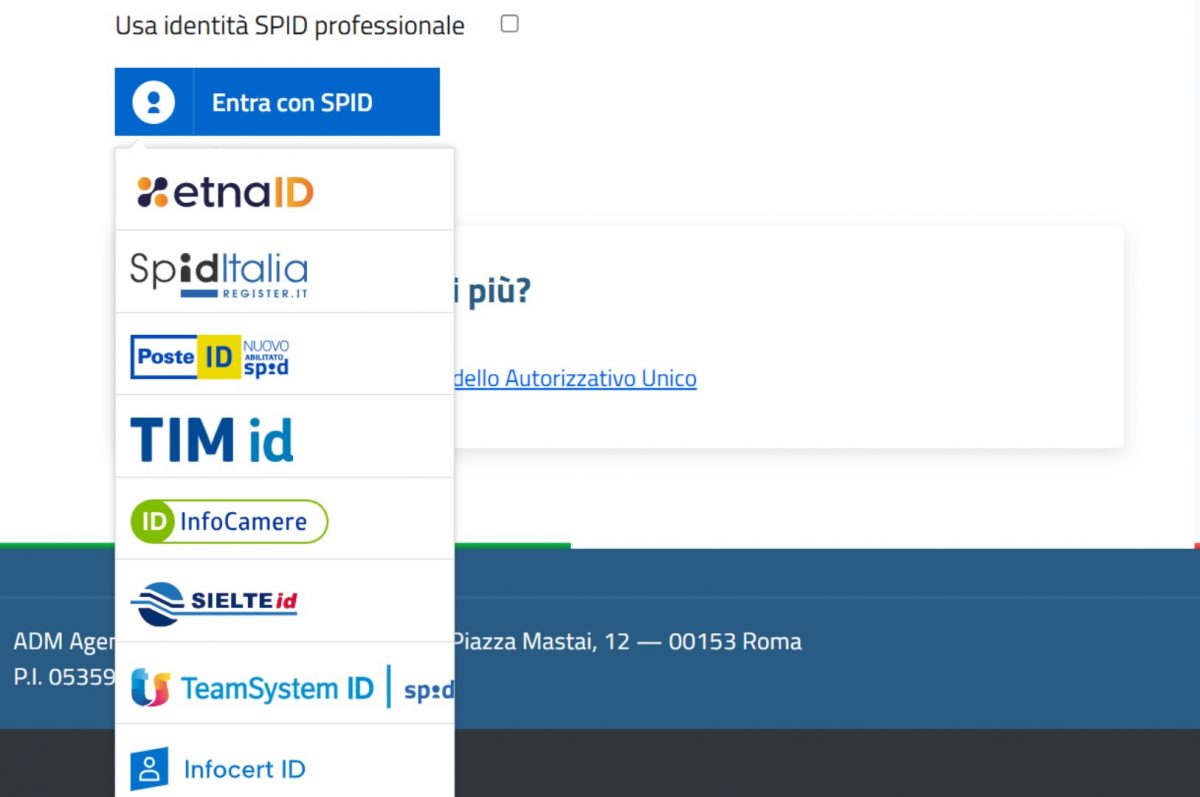
Task: Click the Infocert ID person icon
Action: [x=149, y=769]
